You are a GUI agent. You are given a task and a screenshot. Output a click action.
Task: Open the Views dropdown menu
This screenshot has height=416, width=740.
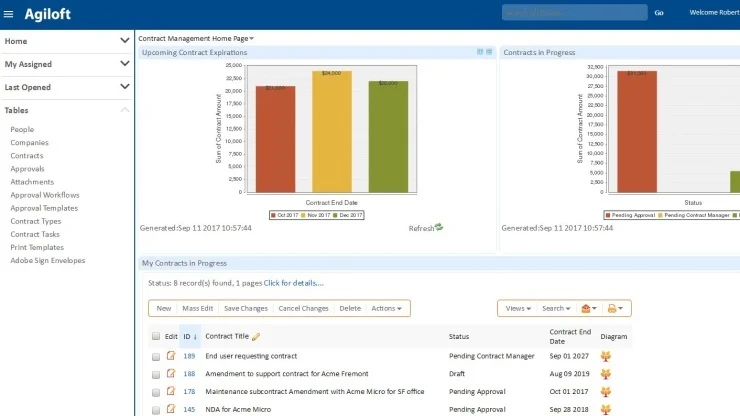pyautogui.click(x=516, y=308)
